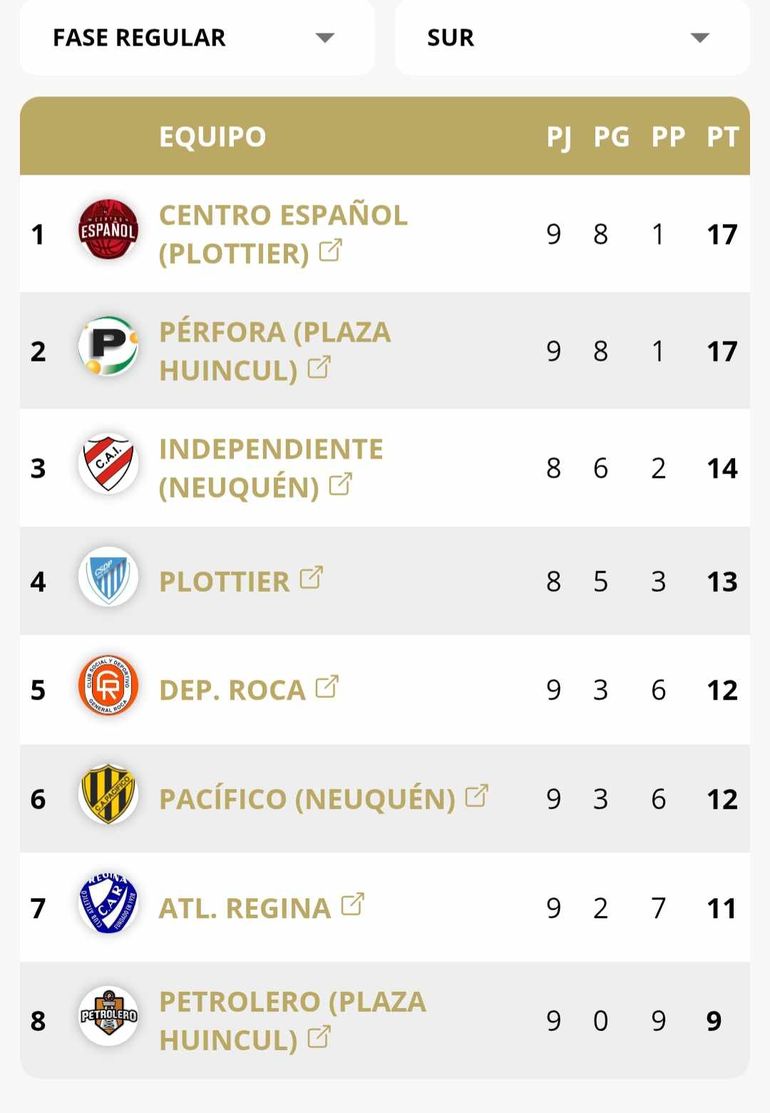Click the Atl. Regina blue logo
This screenshot has width=770, height=1113.
(x=108, y=906)
